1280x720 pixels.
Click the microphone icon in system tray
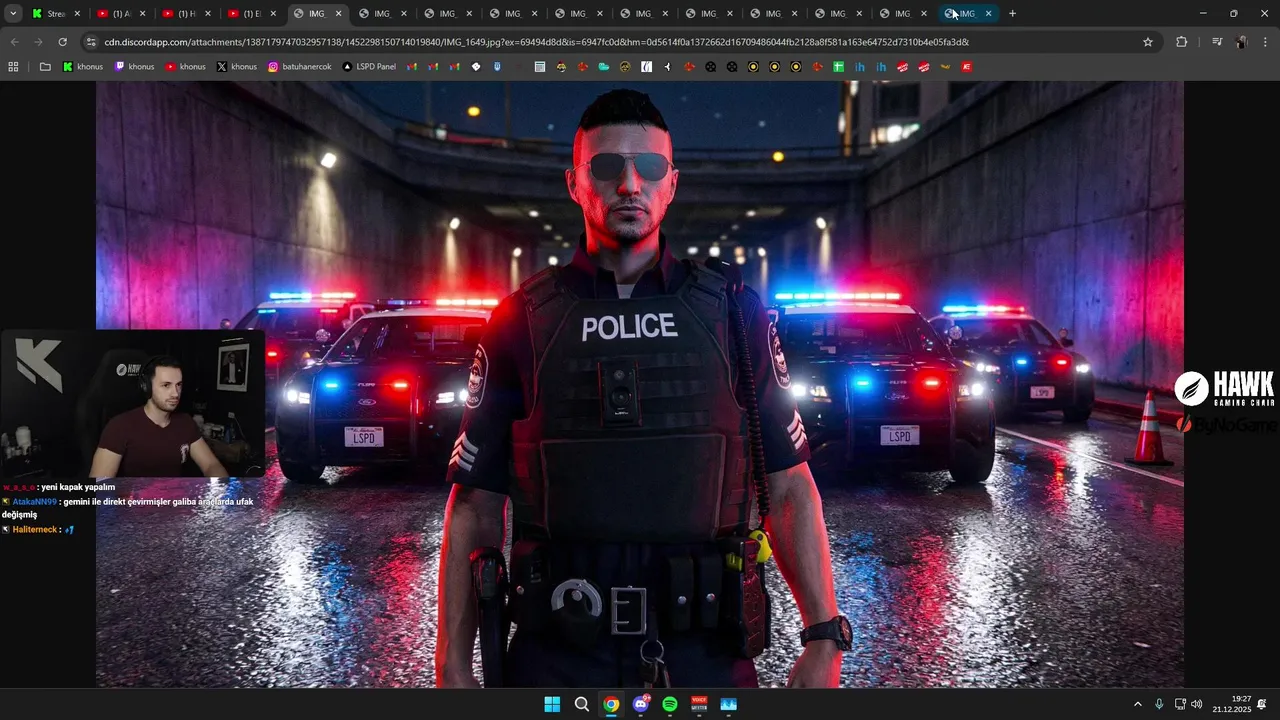pos(1159,704)
